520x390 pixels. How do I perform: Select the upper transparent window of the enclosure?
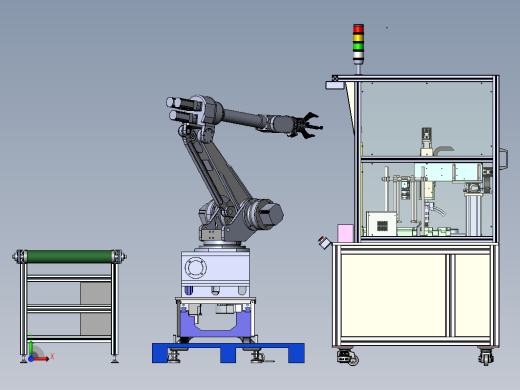click(426, 118)
